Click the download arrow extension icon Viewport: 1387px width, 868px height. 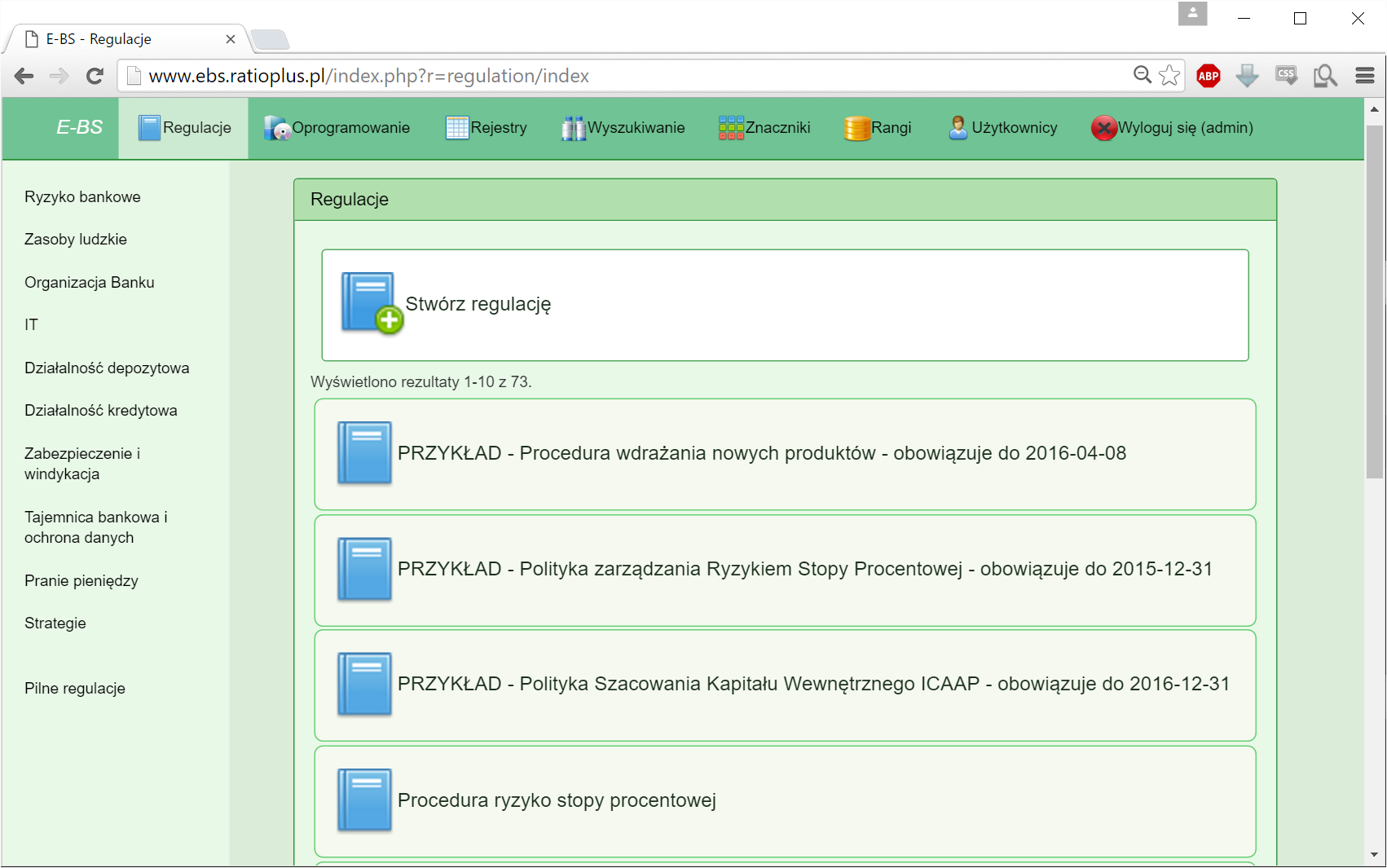click(1248, 76)
